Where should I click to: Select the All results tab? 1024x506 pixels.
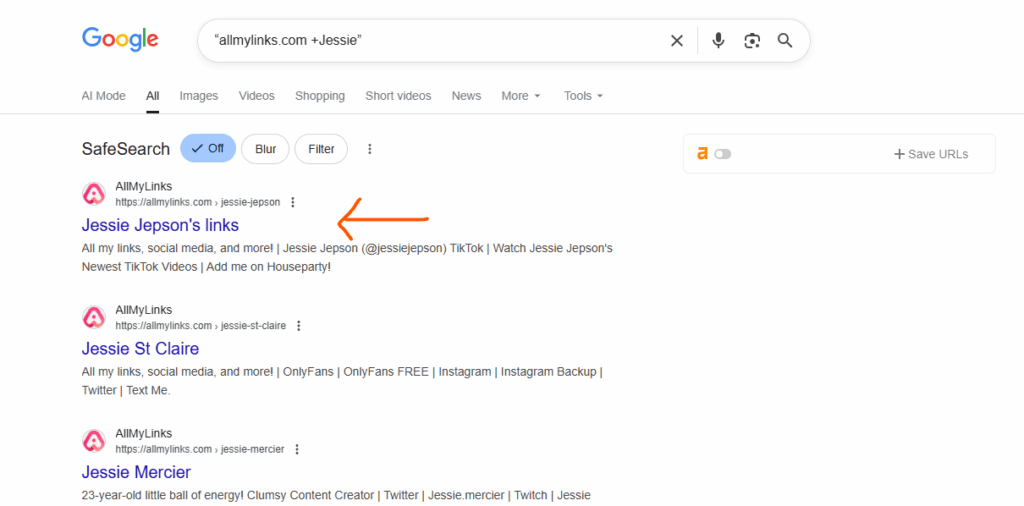[x=153, y=96]
